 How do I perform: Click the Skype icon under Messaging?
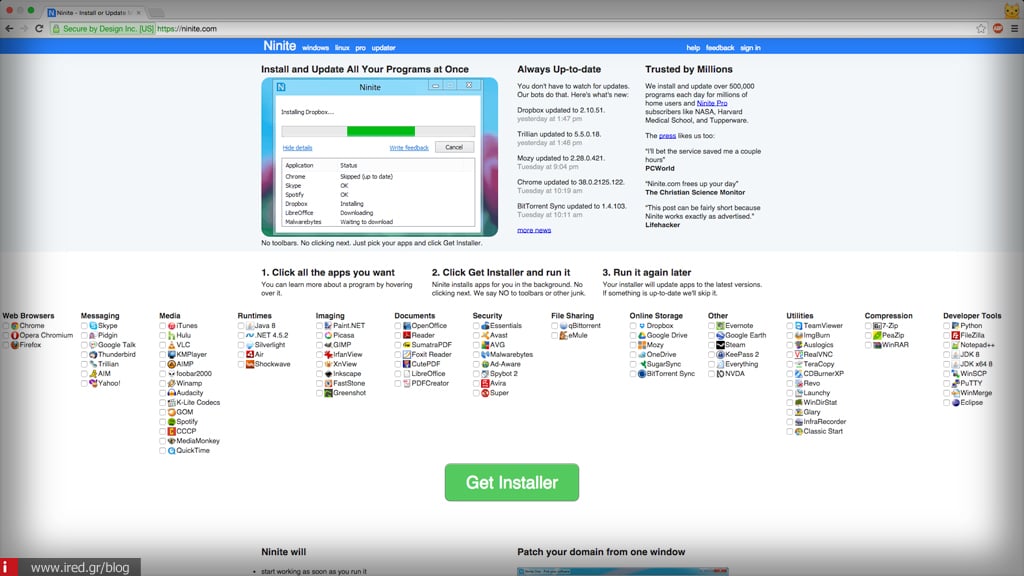[93, 326]
